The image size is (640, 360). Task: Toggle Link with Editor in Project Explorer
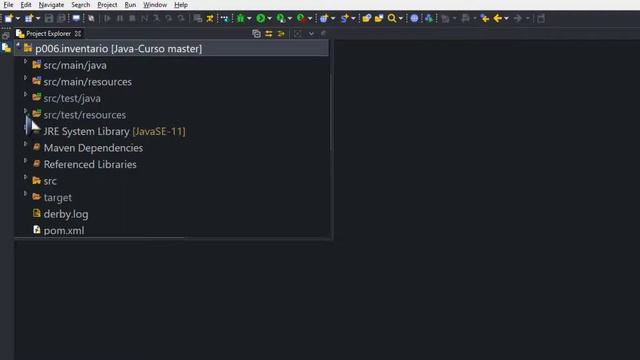click(x=269, y=34)
